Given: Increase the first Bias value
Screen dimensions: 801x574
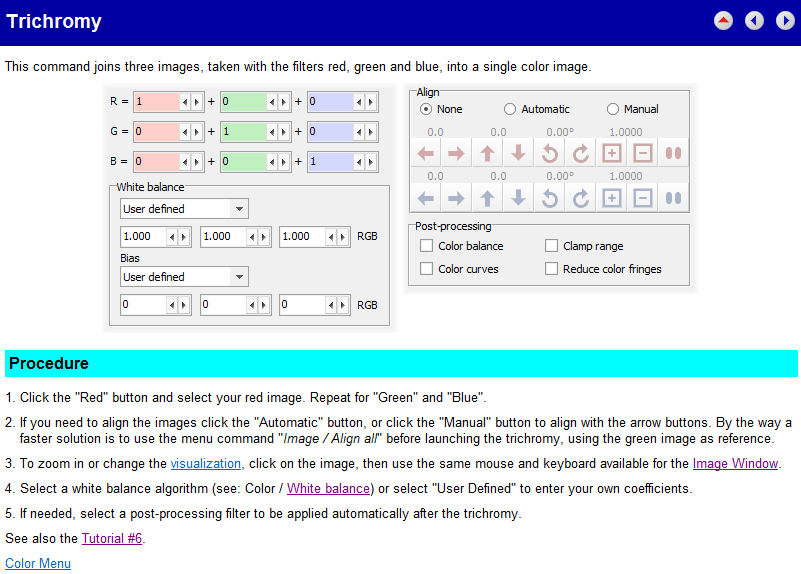Looking at the screenshot, I should [x=184, y=305].
